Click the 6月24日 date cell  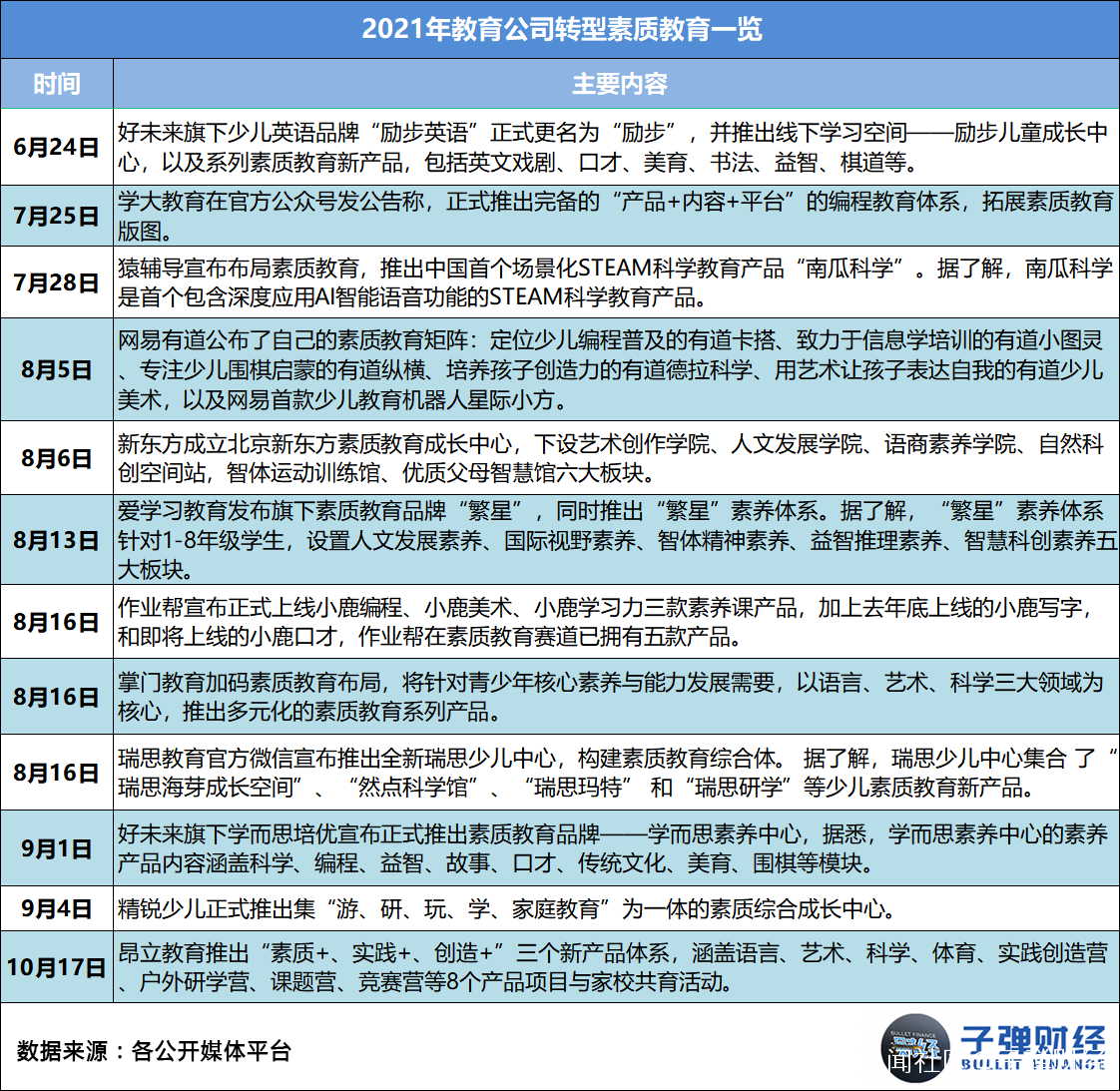pyautogui.click(x=57, y=147)
